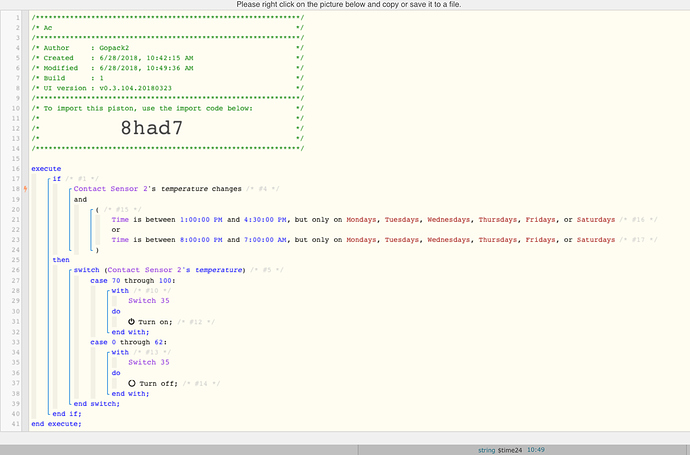Click 'case 0 through 62:' line

pyautogui.click(x=128, y=342)
